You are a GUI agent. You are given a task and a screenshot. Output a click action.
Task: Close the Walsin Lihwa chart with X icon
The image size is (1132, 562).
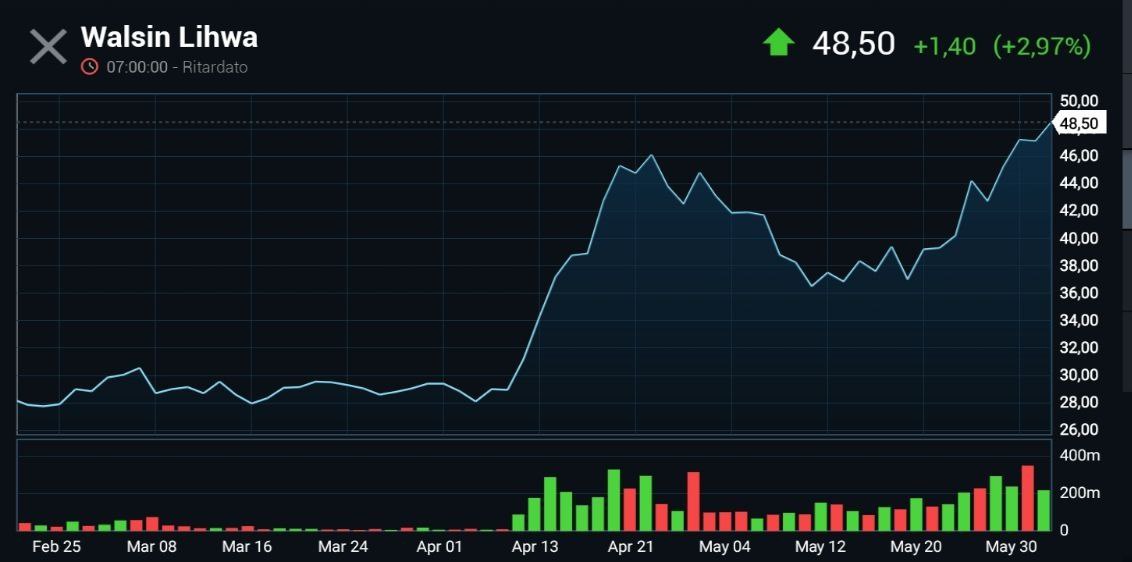48,47
